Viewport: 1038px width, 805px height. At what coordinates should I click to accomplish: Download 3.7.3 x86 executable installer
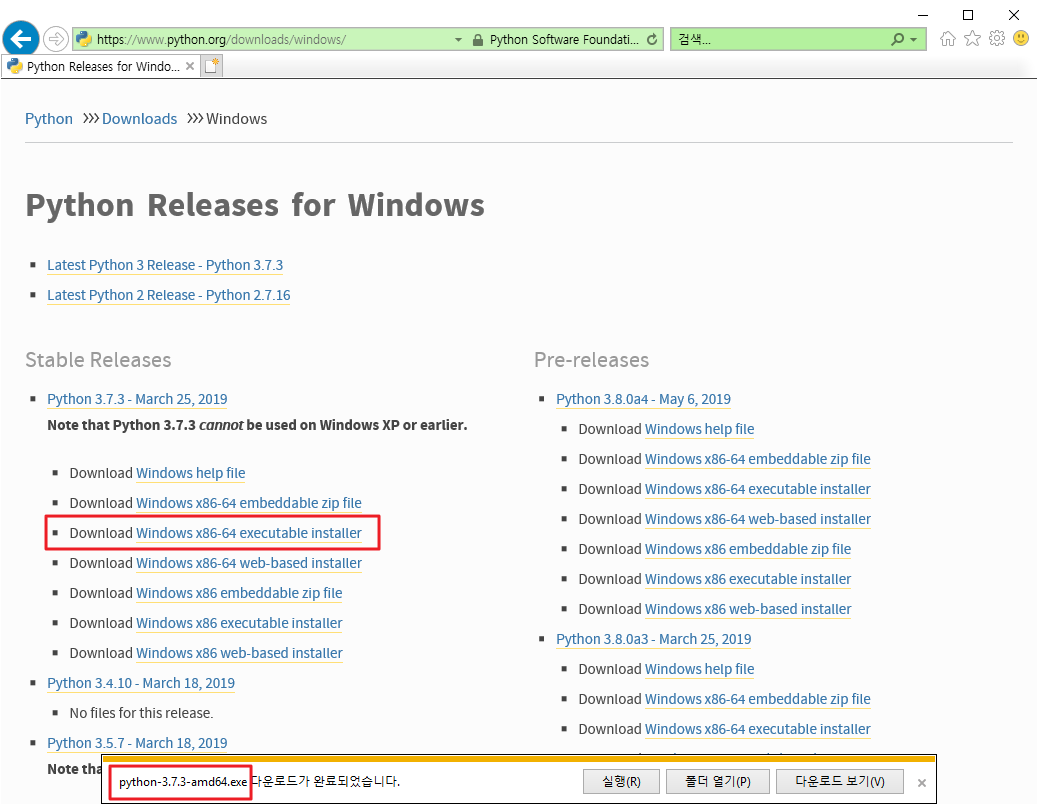[239, 623]
